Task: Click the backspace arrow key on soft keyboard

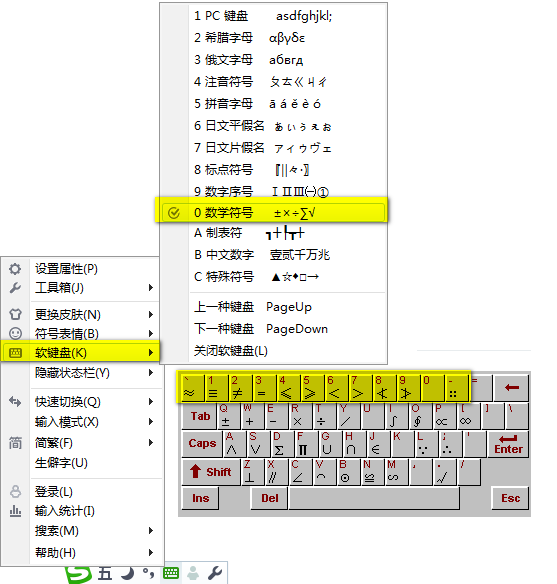Action: tap(511, 388)
